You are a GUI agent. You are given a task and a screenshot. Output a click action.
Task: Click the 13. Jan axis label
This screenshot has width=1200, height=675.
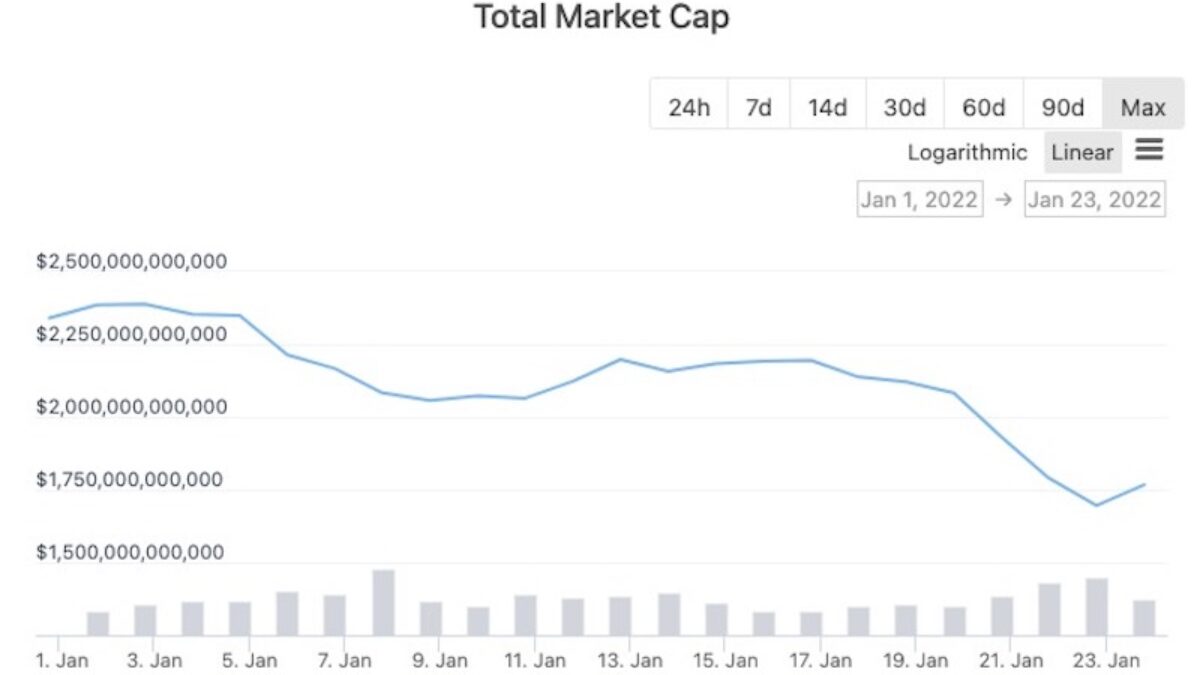pos(628,661)
